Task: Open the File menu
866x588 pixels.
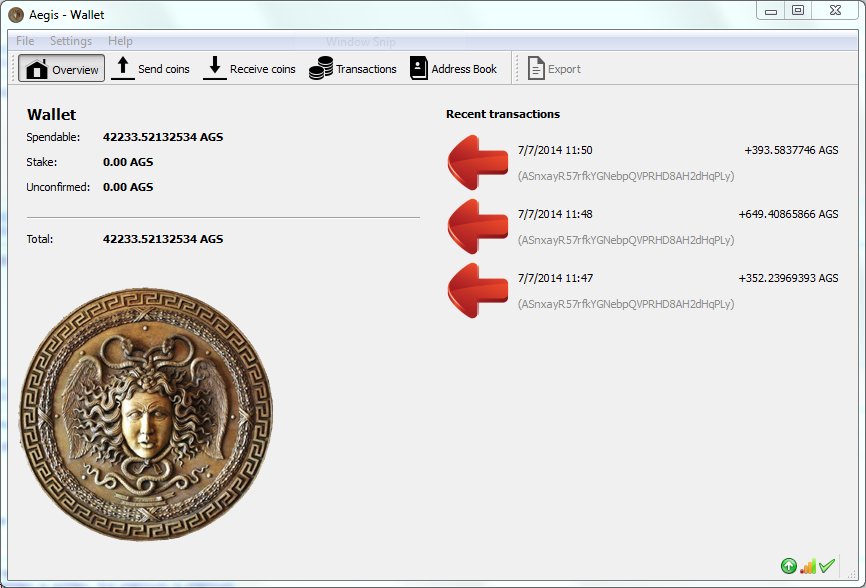Action: point(25,41)
